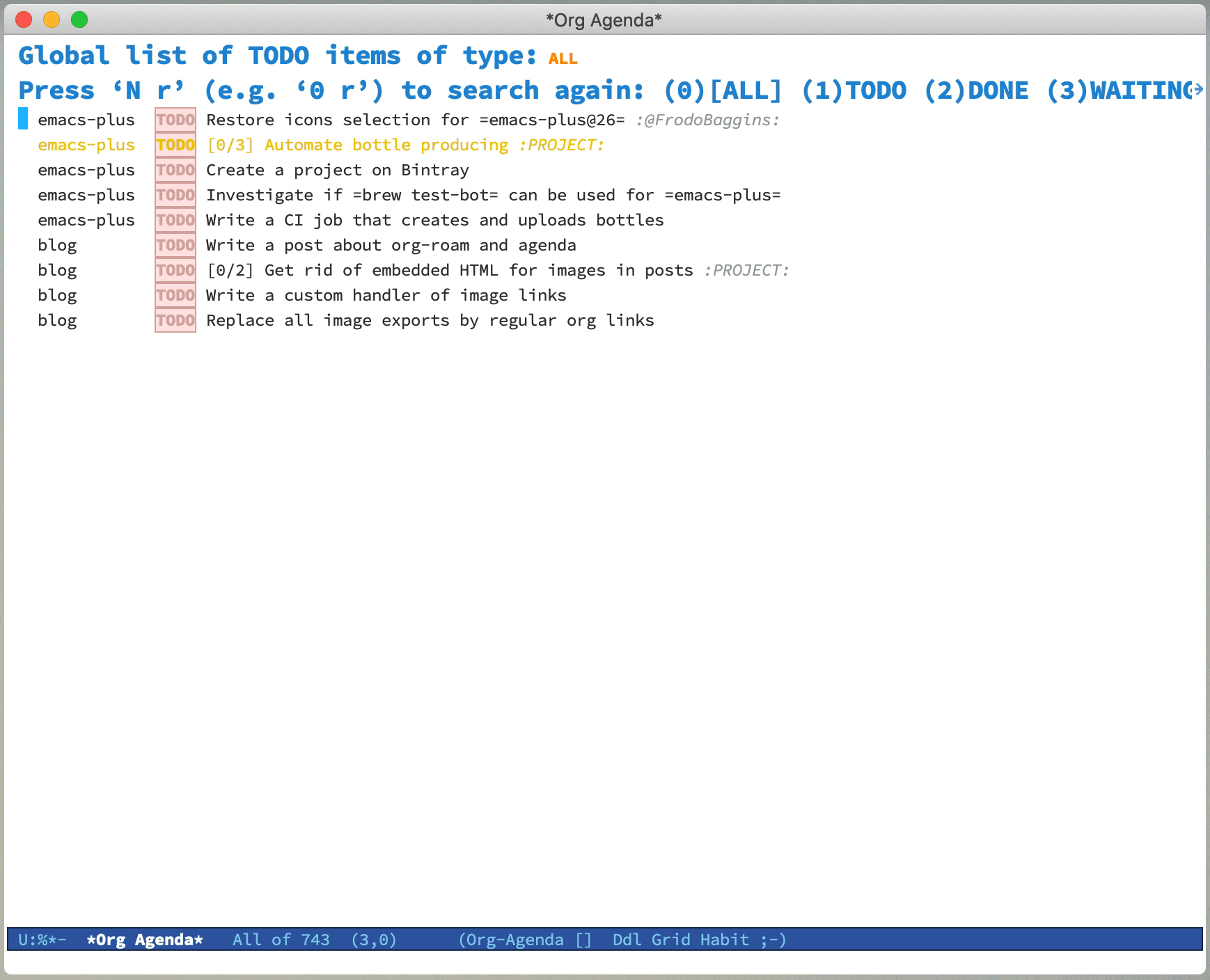Click TODO badge on Restore icons selection row

coord(175,120)
